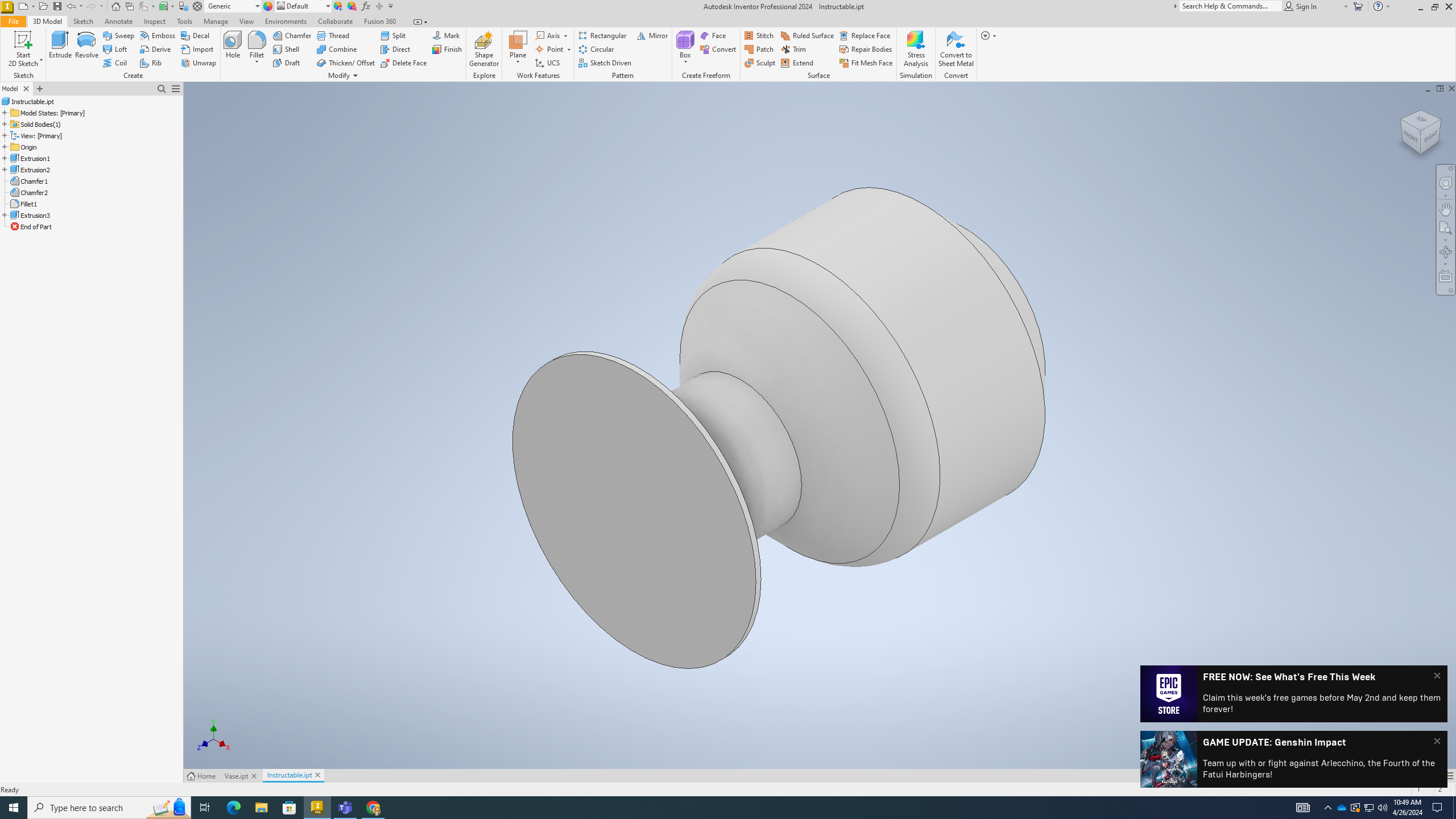Expand Solid Bodies(1) node
Image resolution: width=1456 pixels, height=819 pixels.
(5, 124)
